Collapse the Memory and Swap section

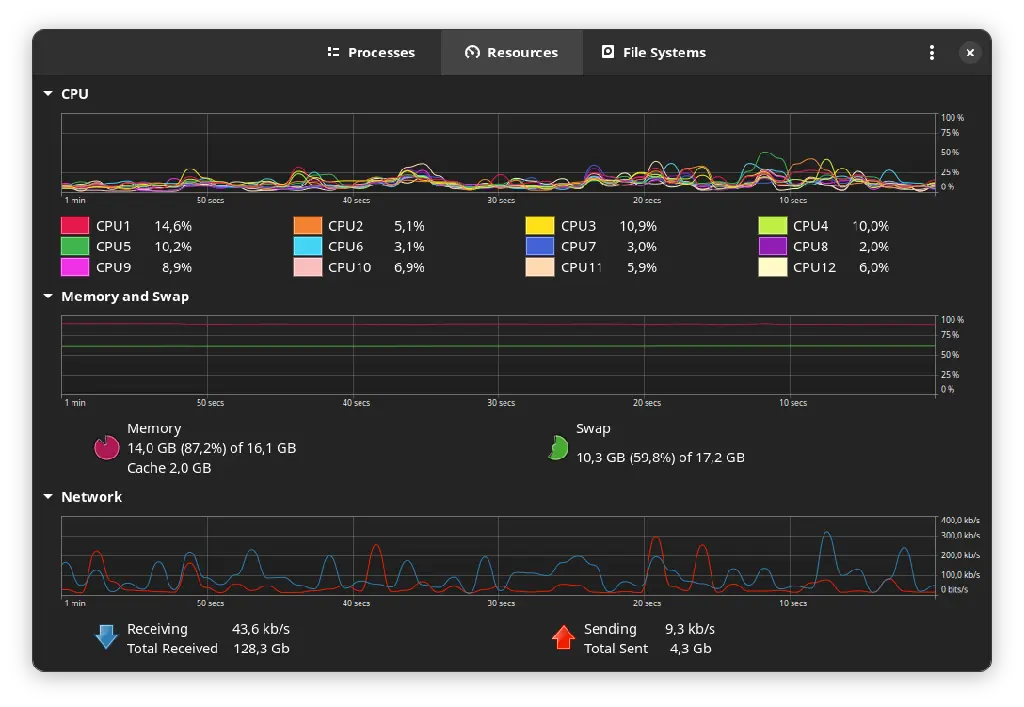click(x=48, y=297)
